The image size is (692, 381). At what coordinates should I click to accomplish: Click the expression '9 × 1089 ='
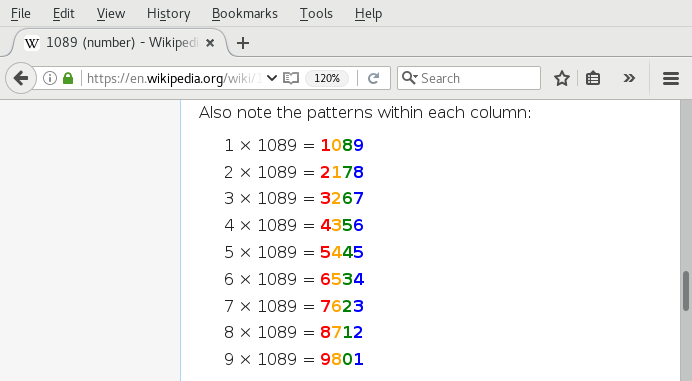click(x=269, y=359)
